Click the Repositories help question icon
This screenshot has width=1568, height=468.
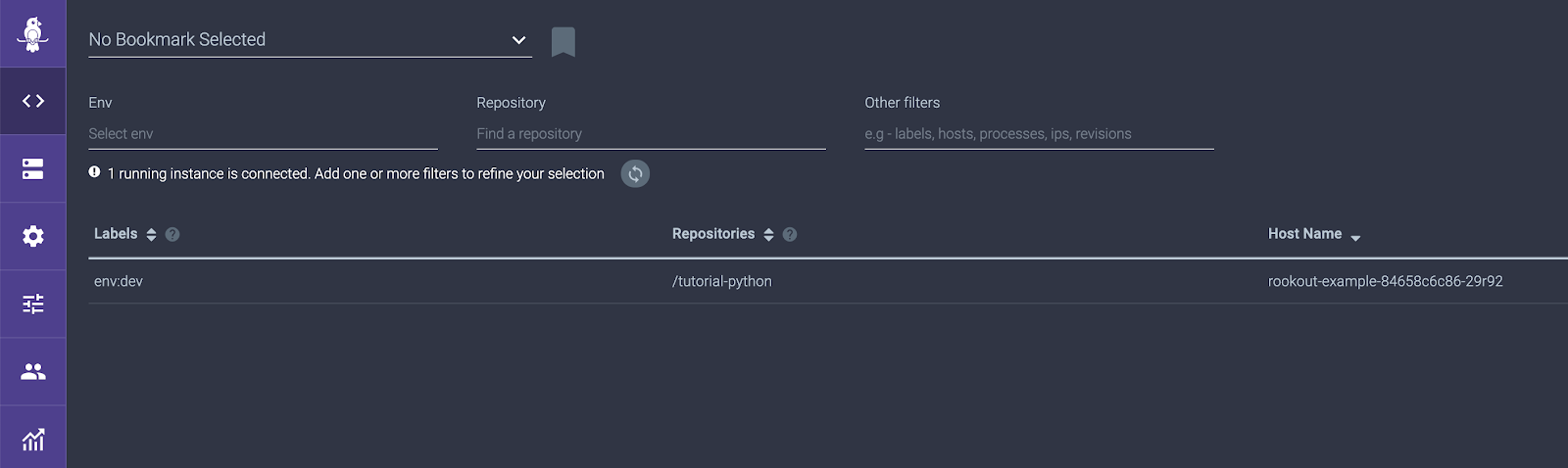click(x=790, y=234)
